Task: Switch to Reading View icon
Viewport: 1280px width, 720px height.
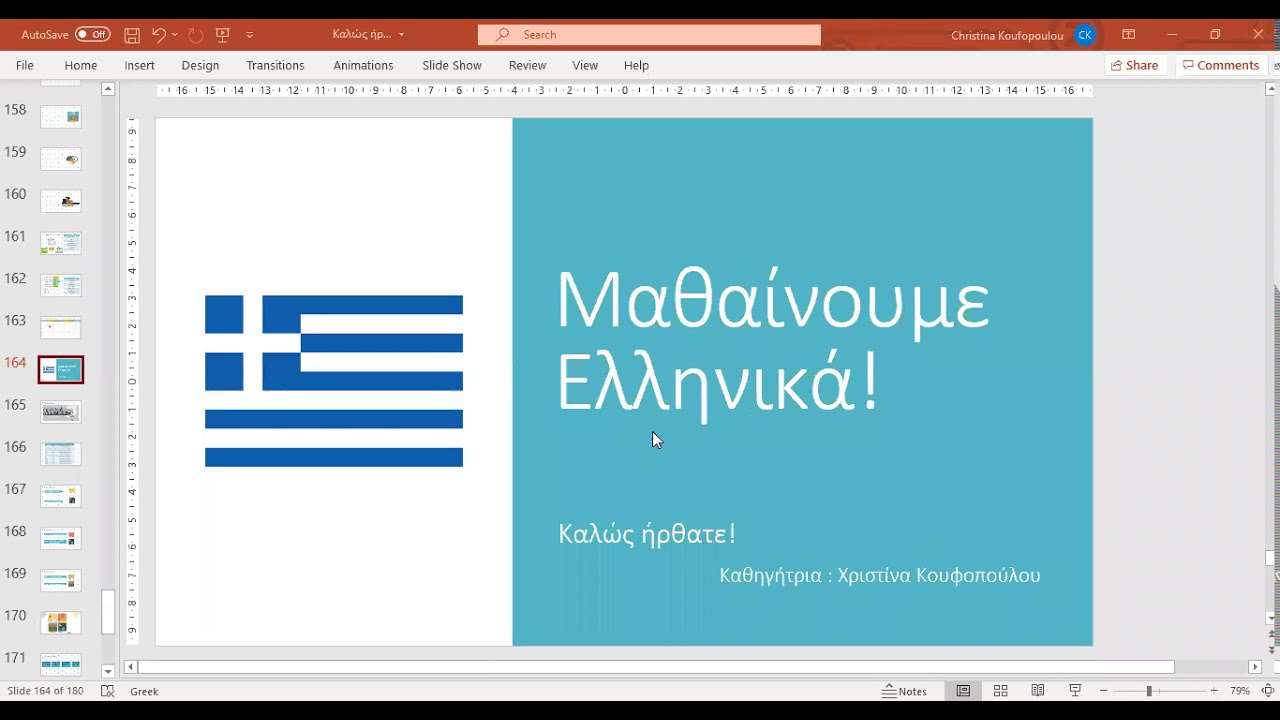Action: [1038, 691]
